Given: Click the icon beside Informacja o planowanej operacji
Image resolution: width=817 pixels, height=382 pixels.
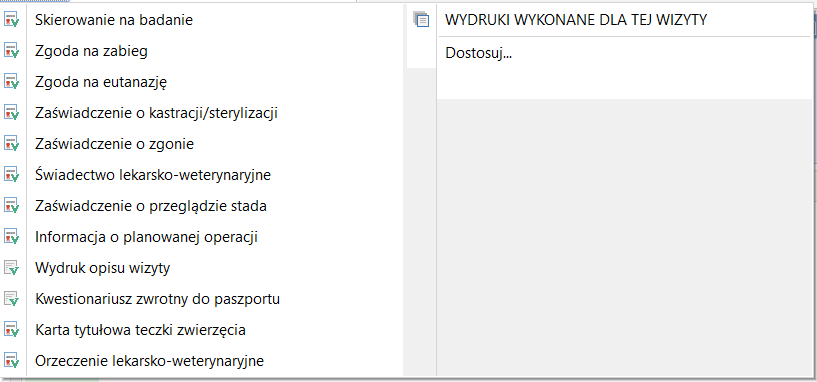Looking at the screenshot, I should pos(11,237).
